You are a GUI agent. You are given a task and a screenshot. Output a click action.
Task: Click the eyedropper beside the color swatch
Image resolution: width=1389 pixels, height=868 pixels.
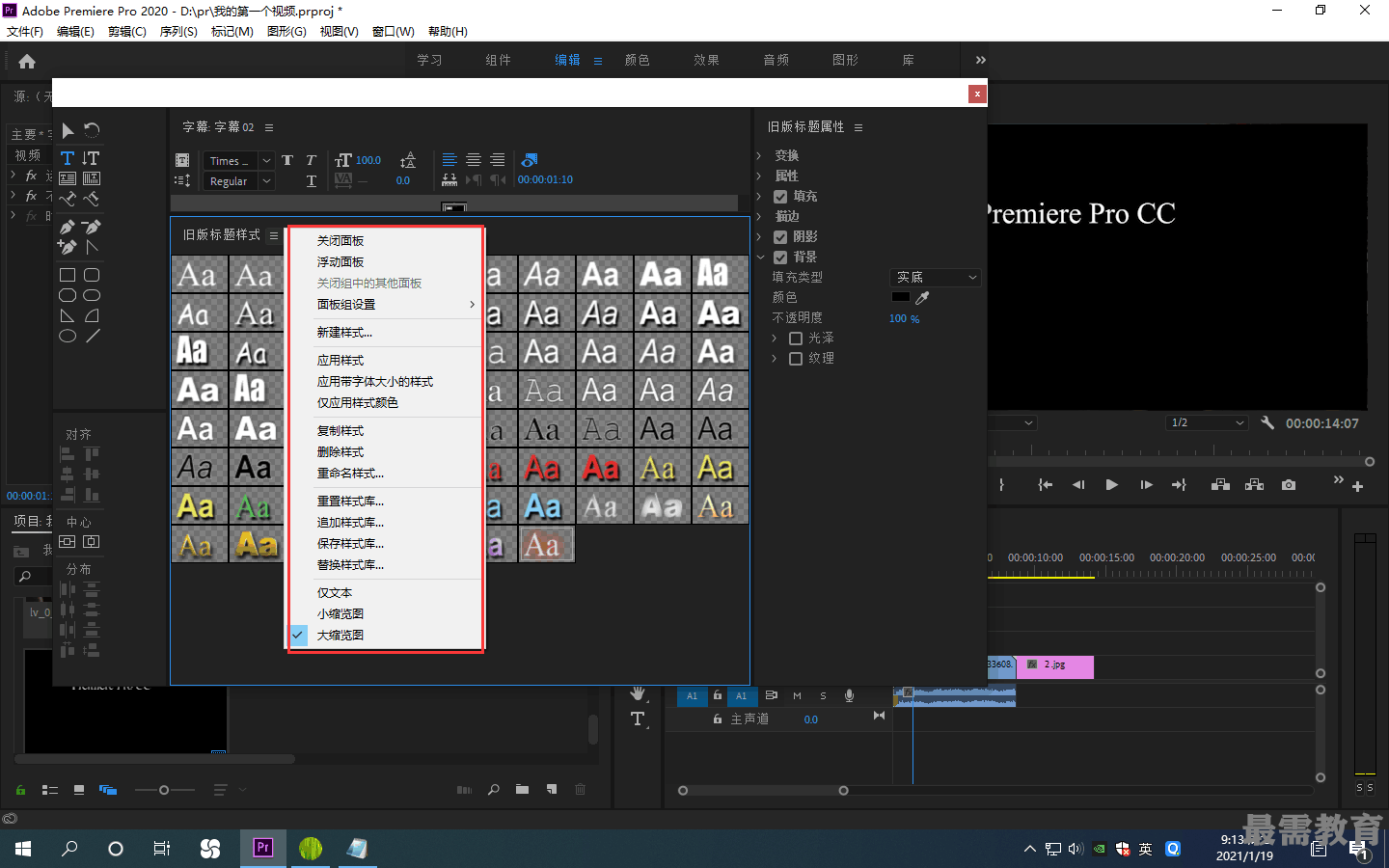(922, 297)
